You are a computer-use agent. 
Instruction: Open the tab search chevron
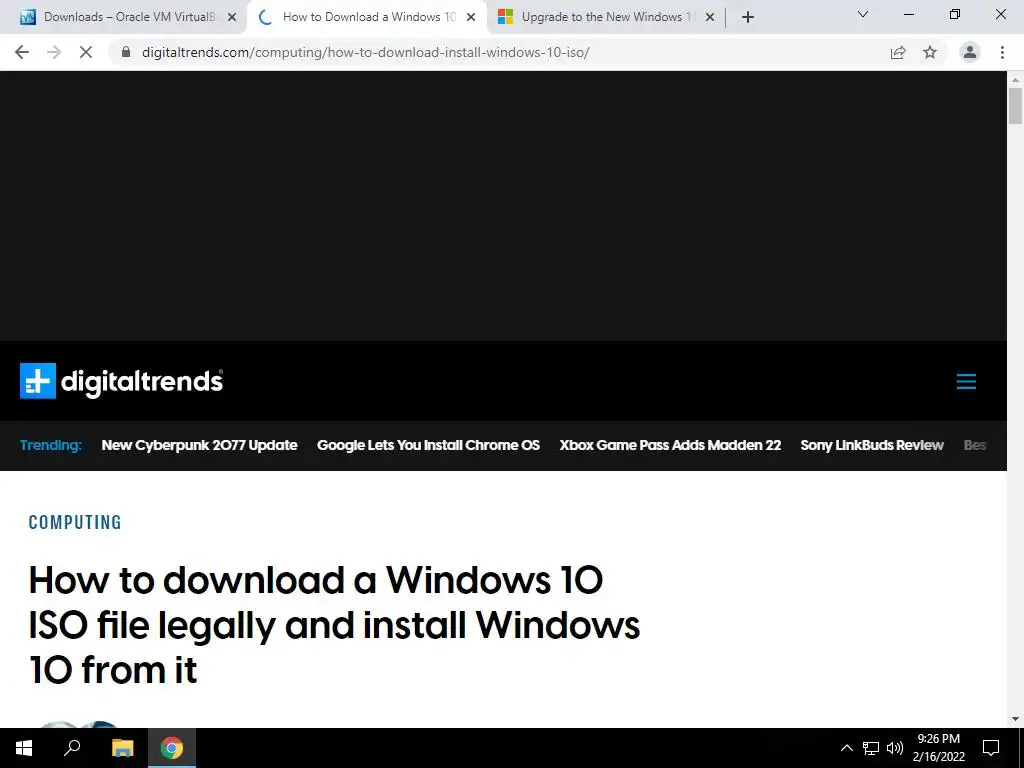863,14
